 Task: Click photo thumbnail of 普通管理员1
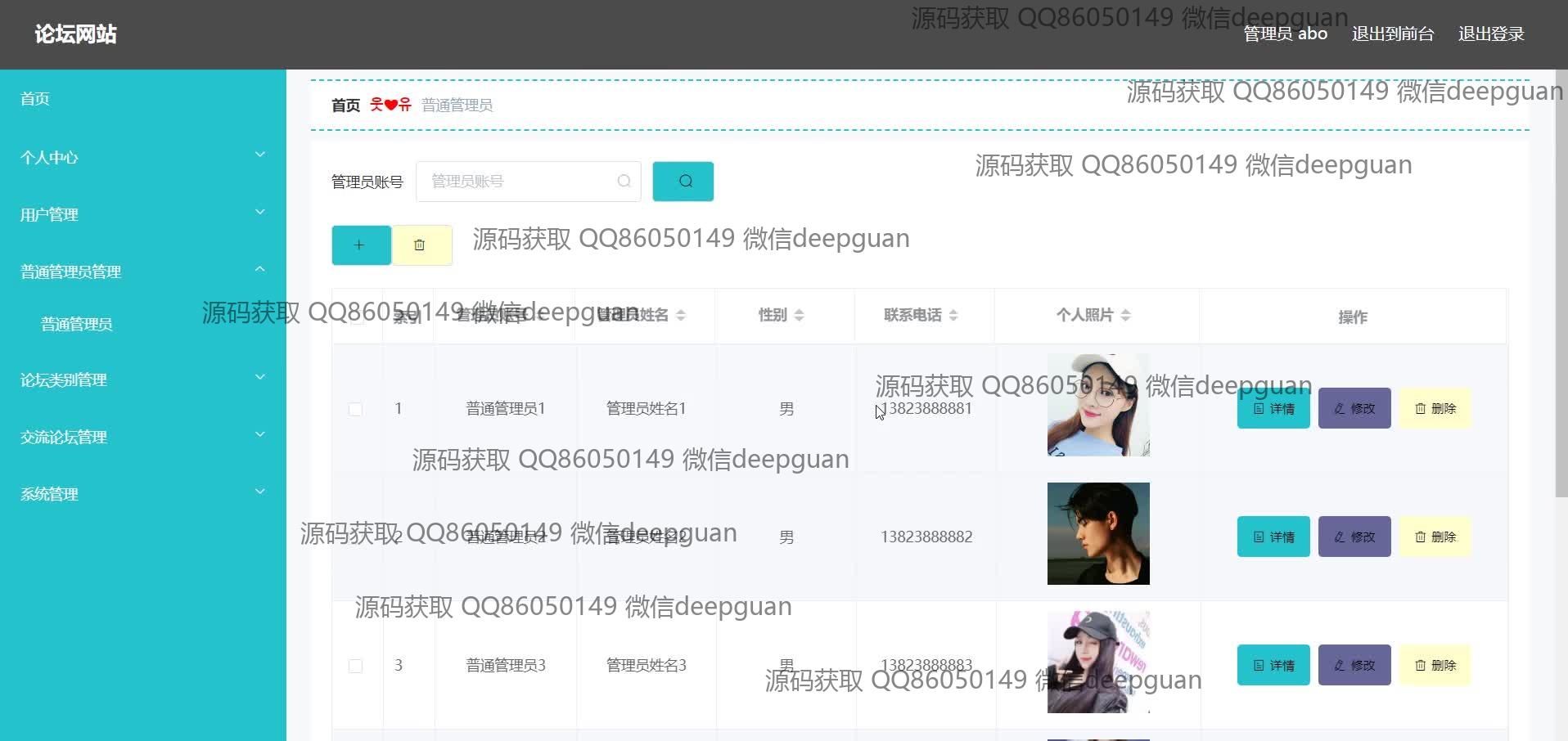(x=1098, y=405)
